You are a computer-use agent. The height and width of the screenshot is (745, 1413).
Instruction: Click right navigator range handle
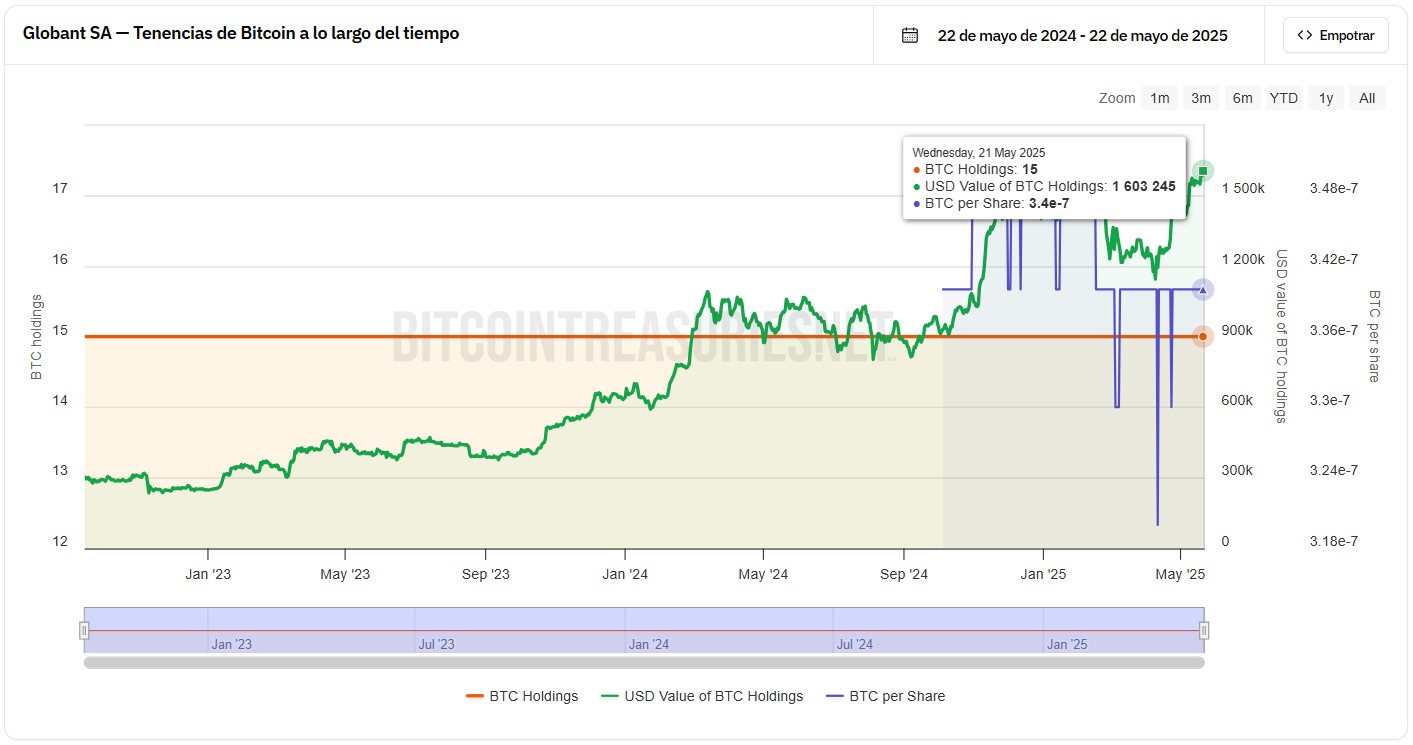tap(1204, 630)
